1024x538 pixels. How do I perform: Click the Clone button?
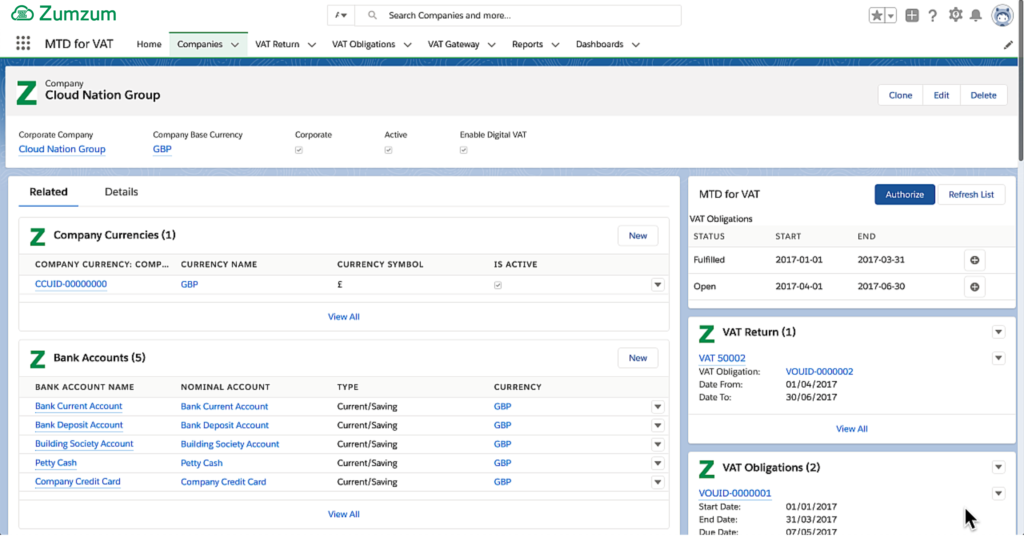[x=900, y=95]
